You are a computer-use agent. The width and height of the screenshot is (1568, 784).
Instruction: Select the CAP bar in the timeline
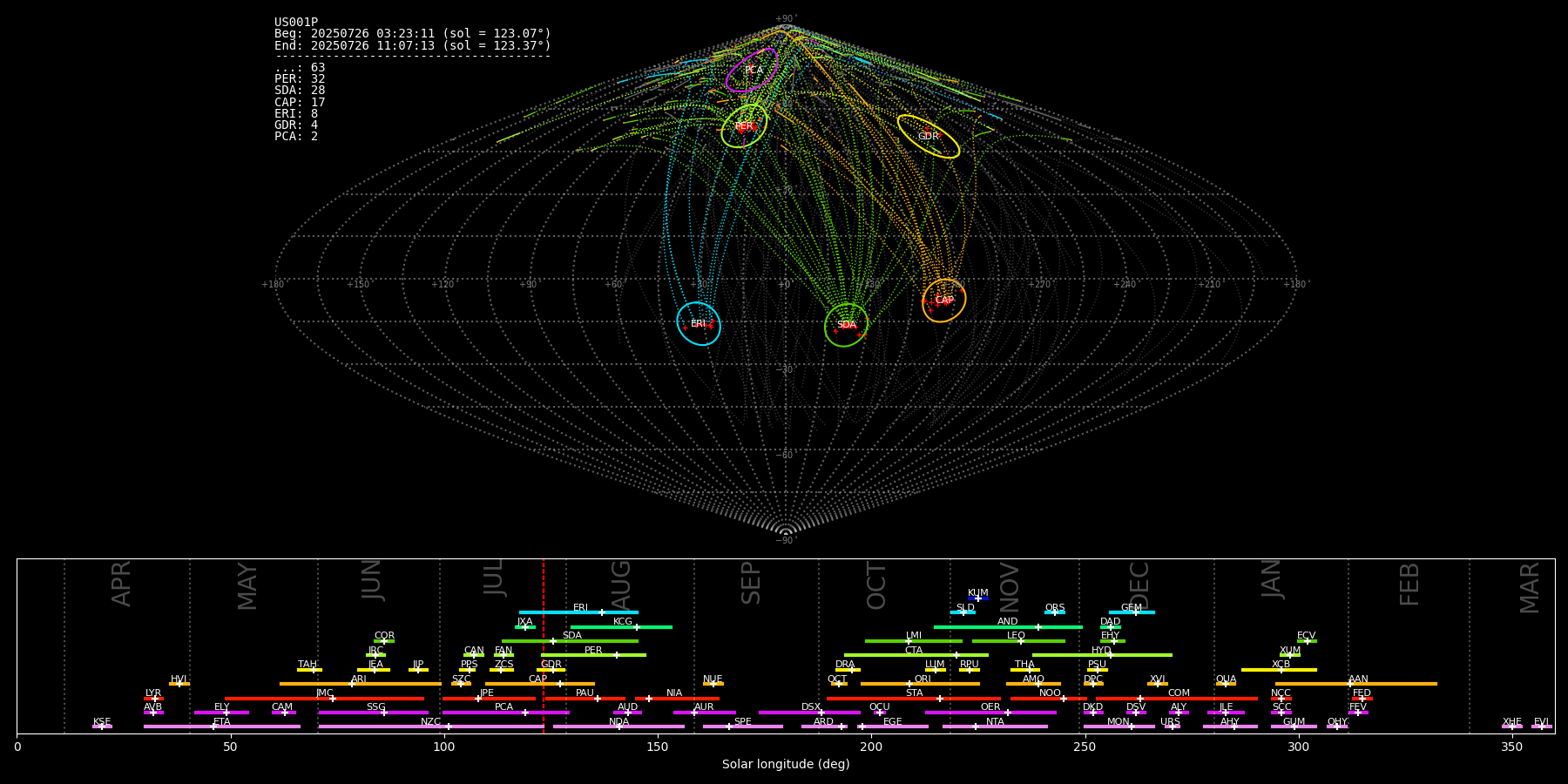pyautogui.click(x=540, y=684)
